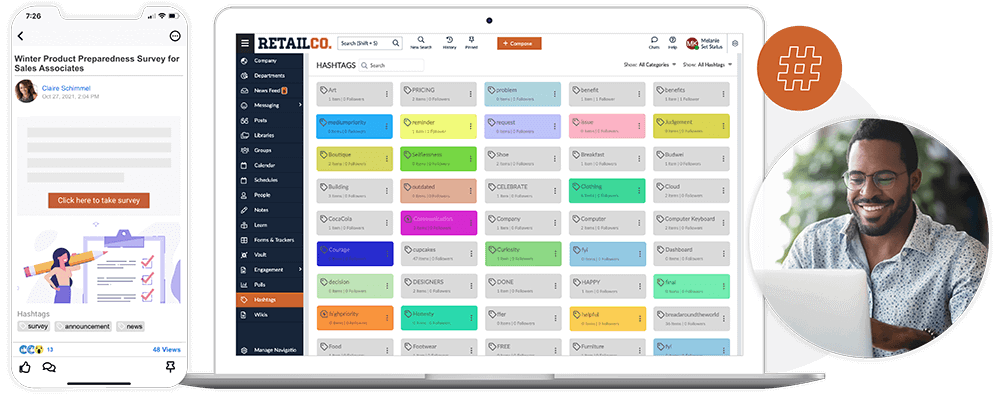Image resolution: width=1000 pixels, height=395 pixels.
Task: Expand the Show All Hashtags dropdown
Action: (x=708, y=64)
